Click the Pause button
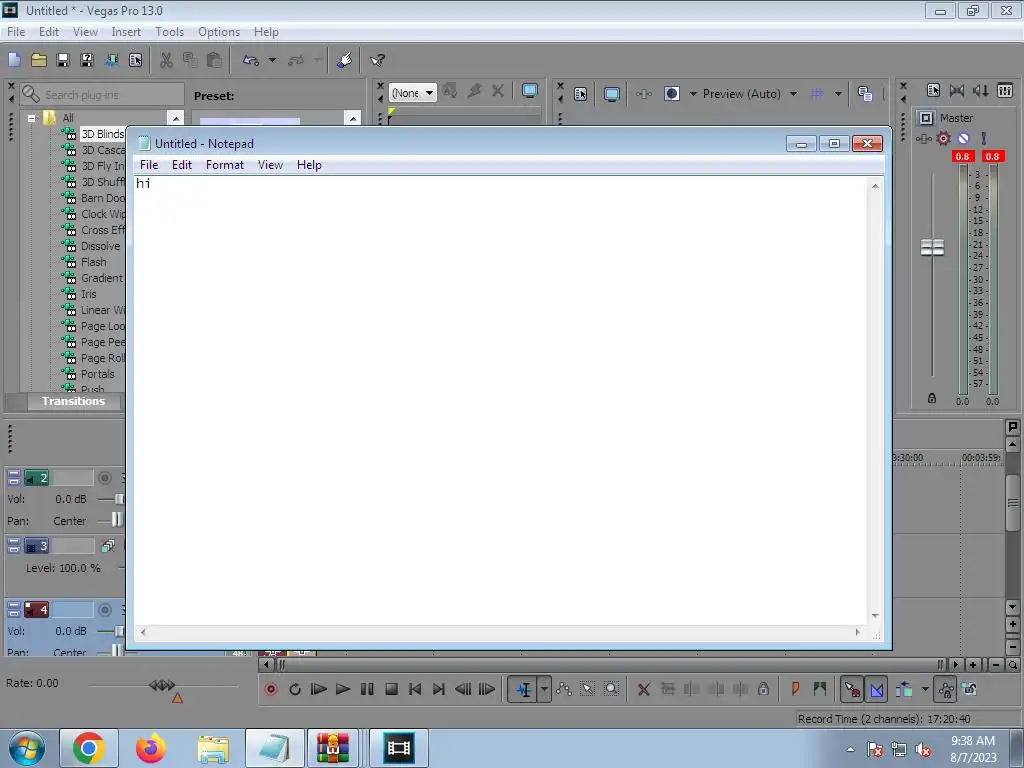 [x=367, y=689]
